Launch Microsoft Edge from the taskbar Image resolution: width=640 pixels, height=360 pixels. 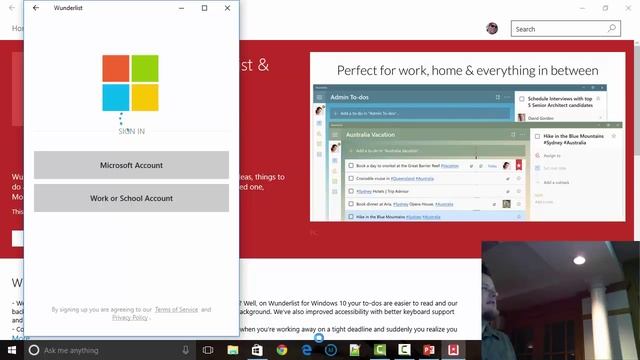[306, 350]
